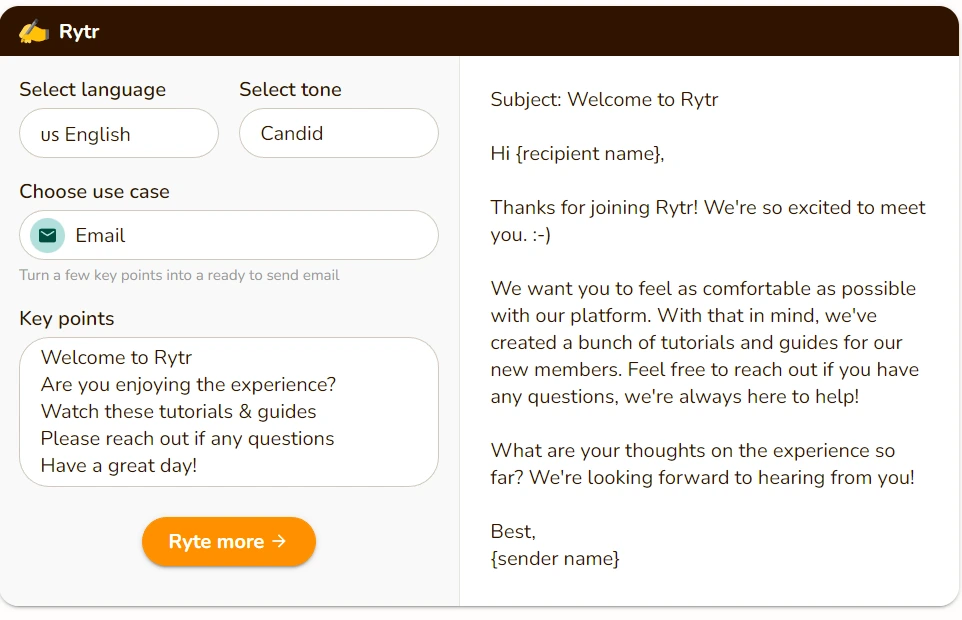Image resolution: width=962 pixels, height=620 pixels.
Task: Expand the Email use case selector
Action: [x=229, y=236]
